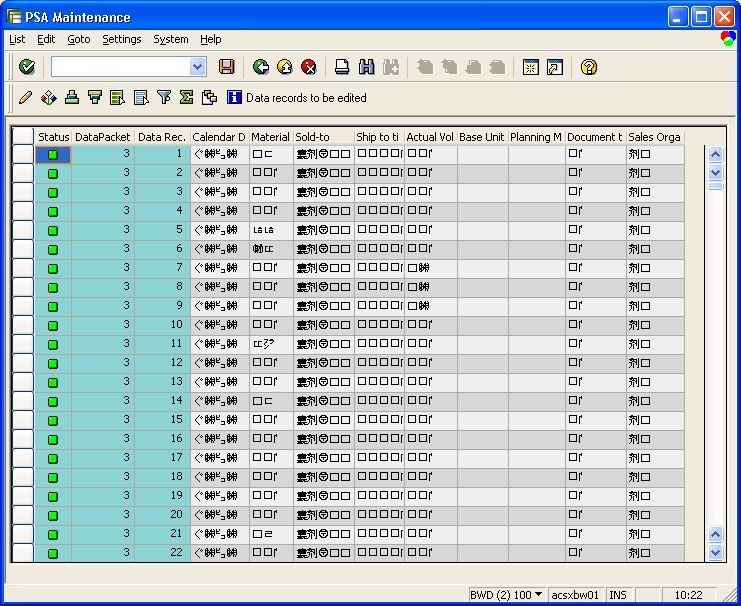Click the Sold-to column header
The height and width of the screenshot is (606, 741).
(x=324, y=137)
